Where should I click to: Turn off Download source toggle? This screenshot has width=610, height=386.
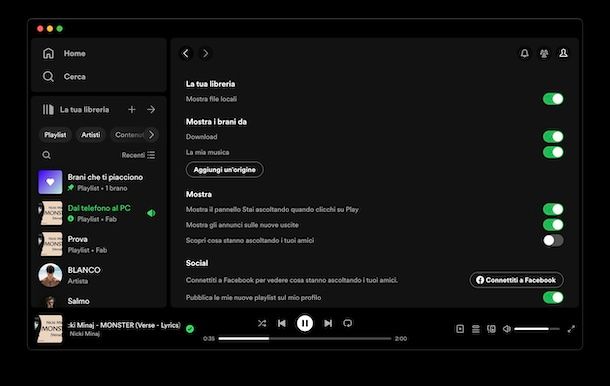pyautogui.click(x=553, y=137)
